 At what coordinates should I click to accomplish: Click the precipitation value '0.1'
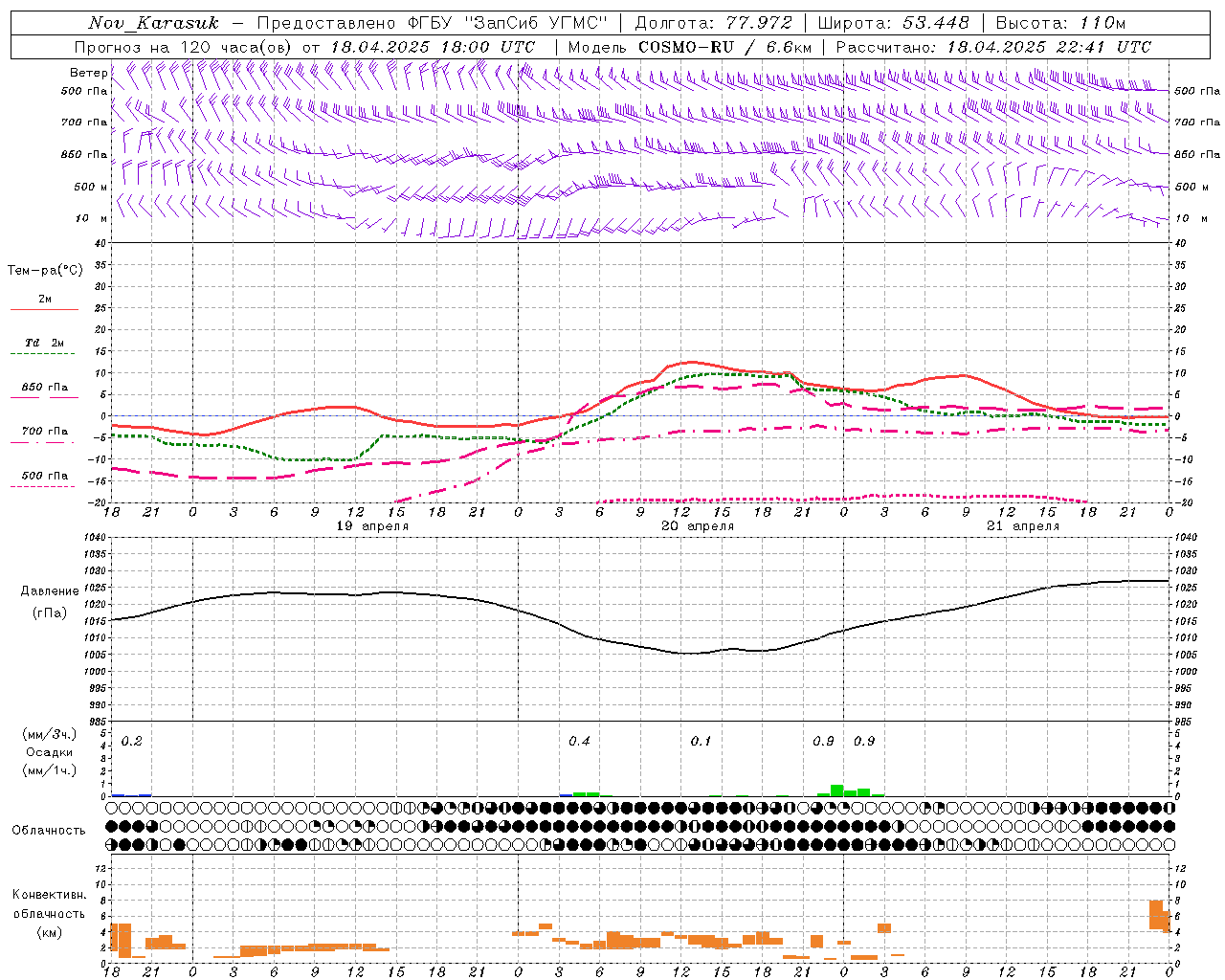702,742
